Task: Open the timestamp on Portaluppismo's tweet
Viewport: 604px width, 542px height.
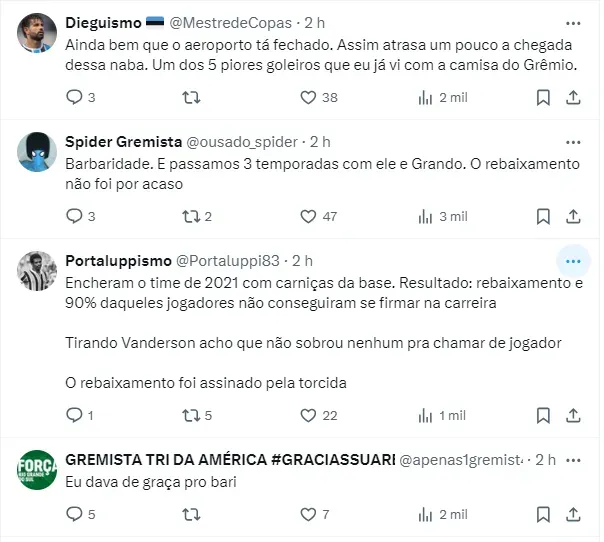Action: tap(302, 261)
